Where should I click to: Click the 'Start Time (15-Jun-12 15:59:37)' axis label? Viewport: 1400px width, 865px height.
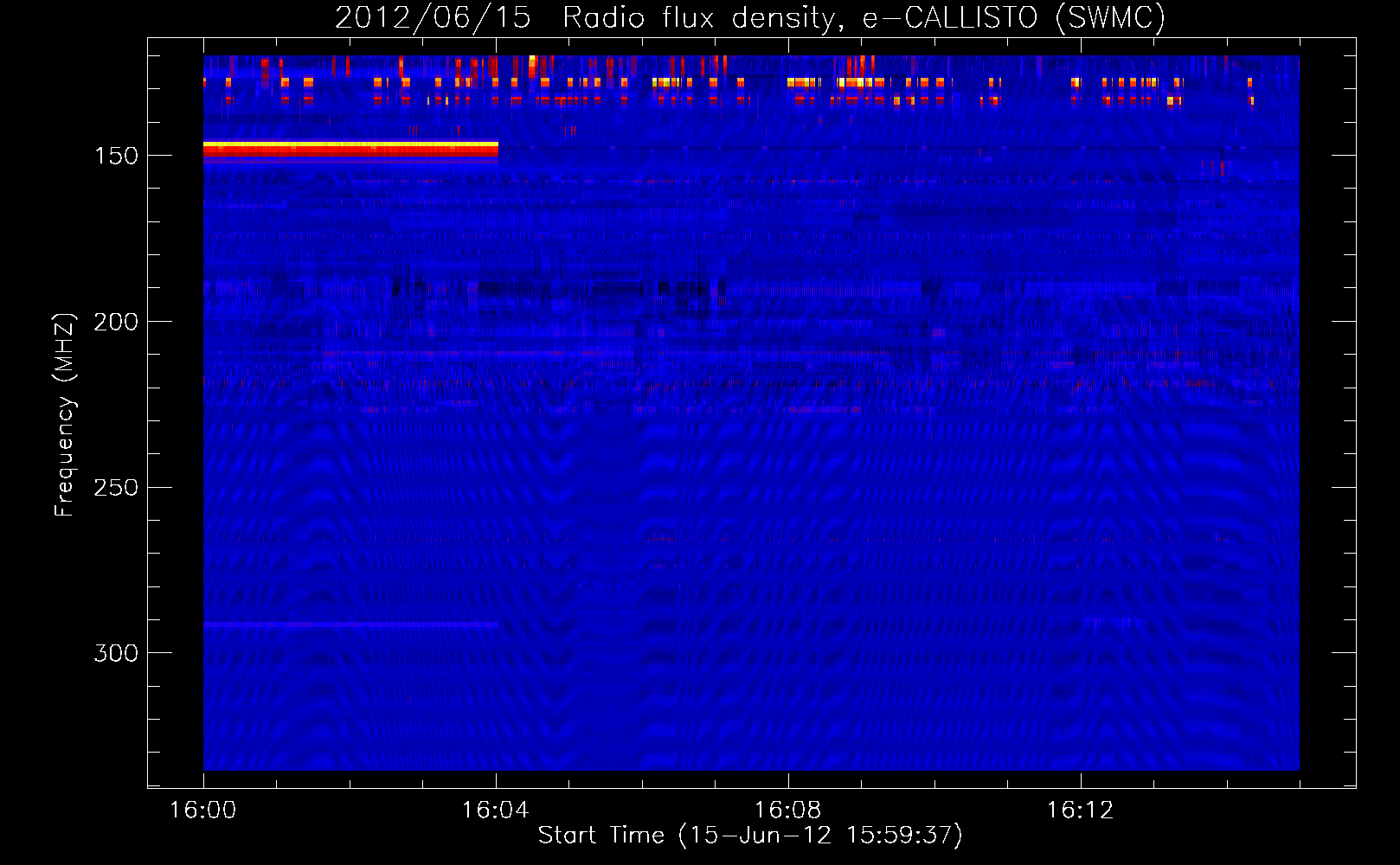(750, 836)
